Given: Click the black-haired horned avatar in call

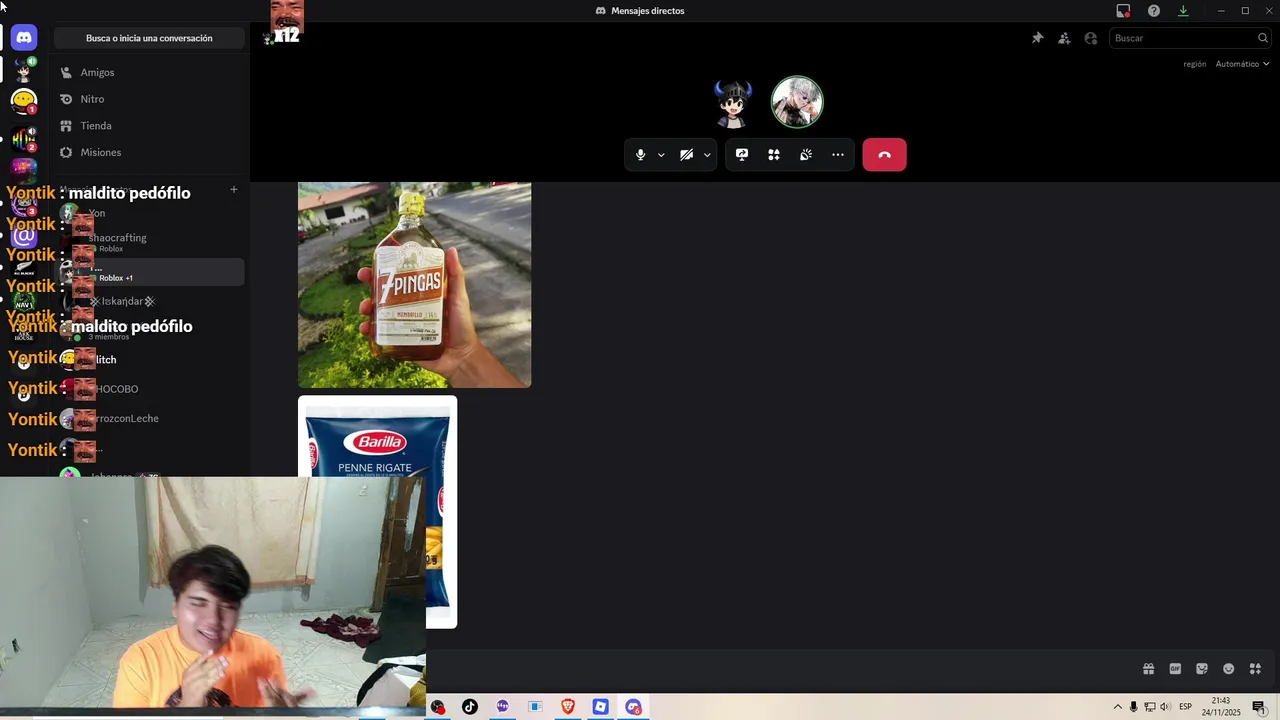Looking at the screenshot, I should click(733, 103).
